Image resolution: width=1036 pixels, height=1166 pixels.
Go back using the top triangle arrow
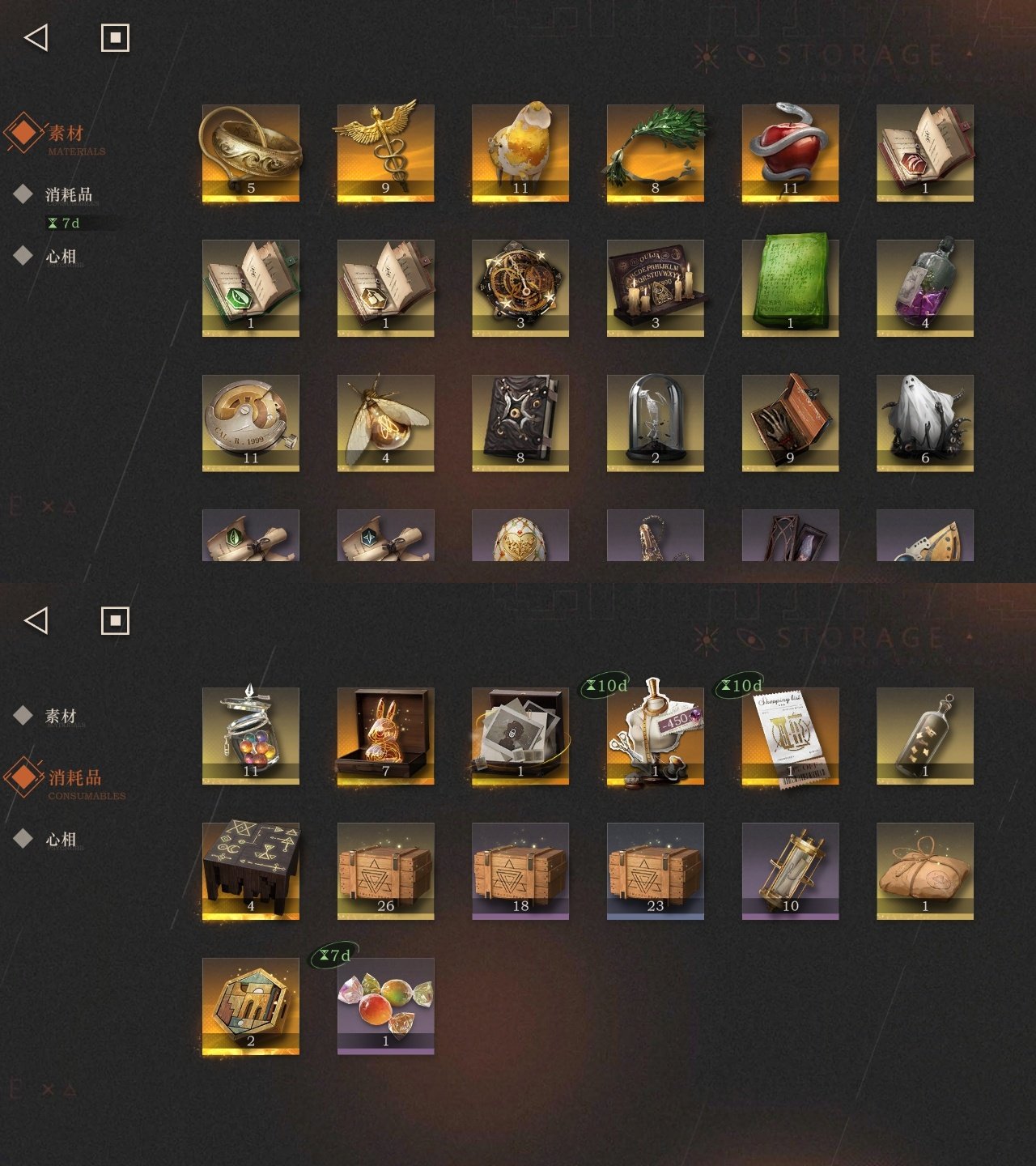pos(36,37)
